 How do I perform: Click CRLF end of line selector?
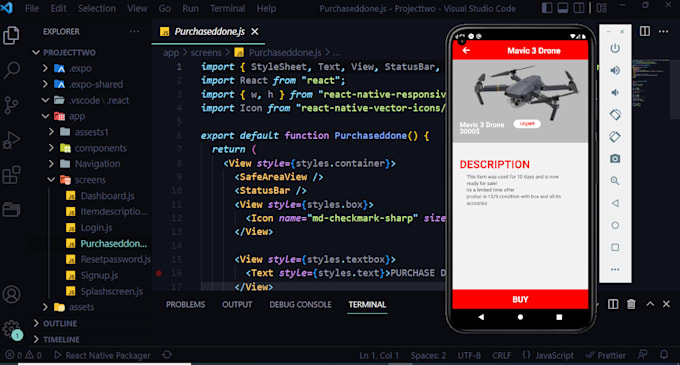pyautogui.click(x=502, y=355)
